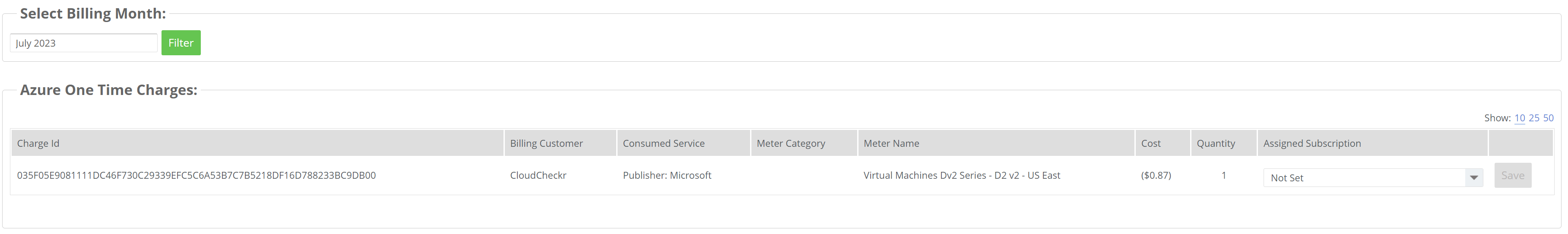Sort by Meter Name column header
The height and width of the screenshot is (234, 1568).
click(x=891, y=143)
